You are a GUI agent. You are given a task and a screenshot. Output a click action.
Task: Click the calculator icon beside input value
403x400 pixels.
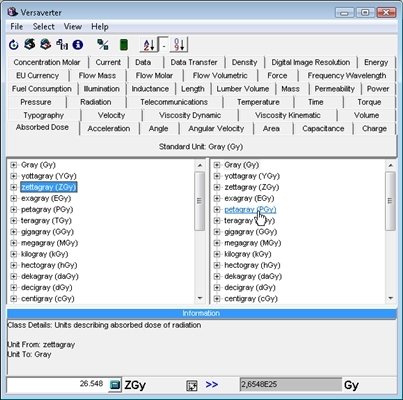(115, 385)
